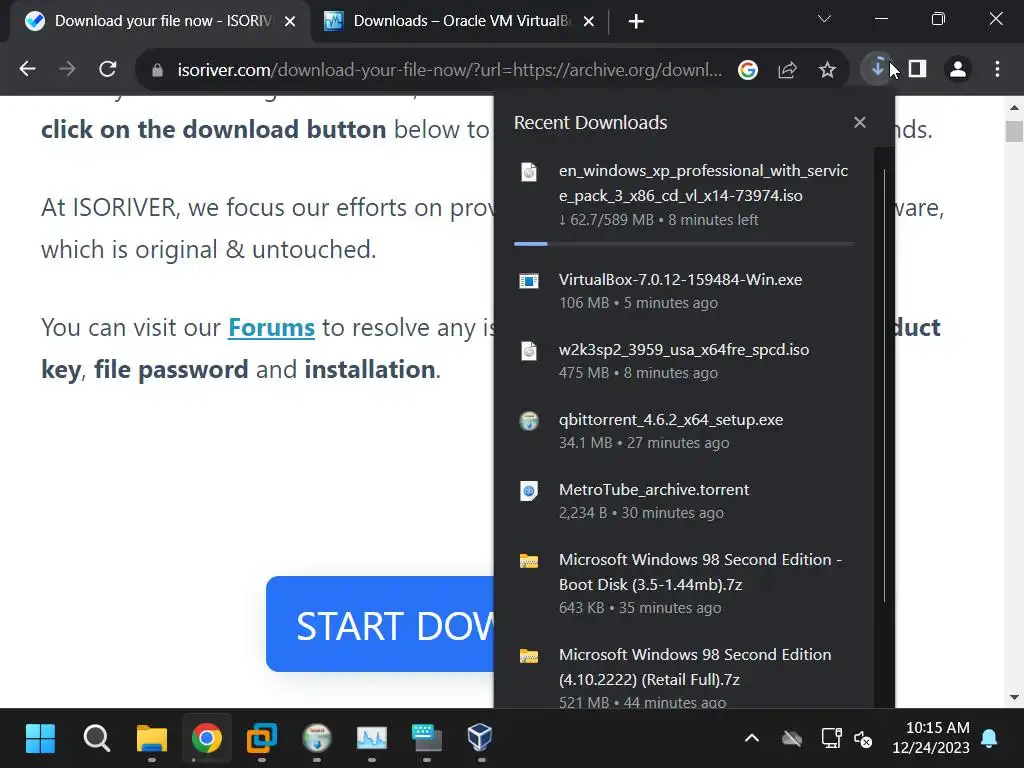Open the Chrome profile avatar
The height and width of the screenshot is (768, 1024).
pos(958,69)
